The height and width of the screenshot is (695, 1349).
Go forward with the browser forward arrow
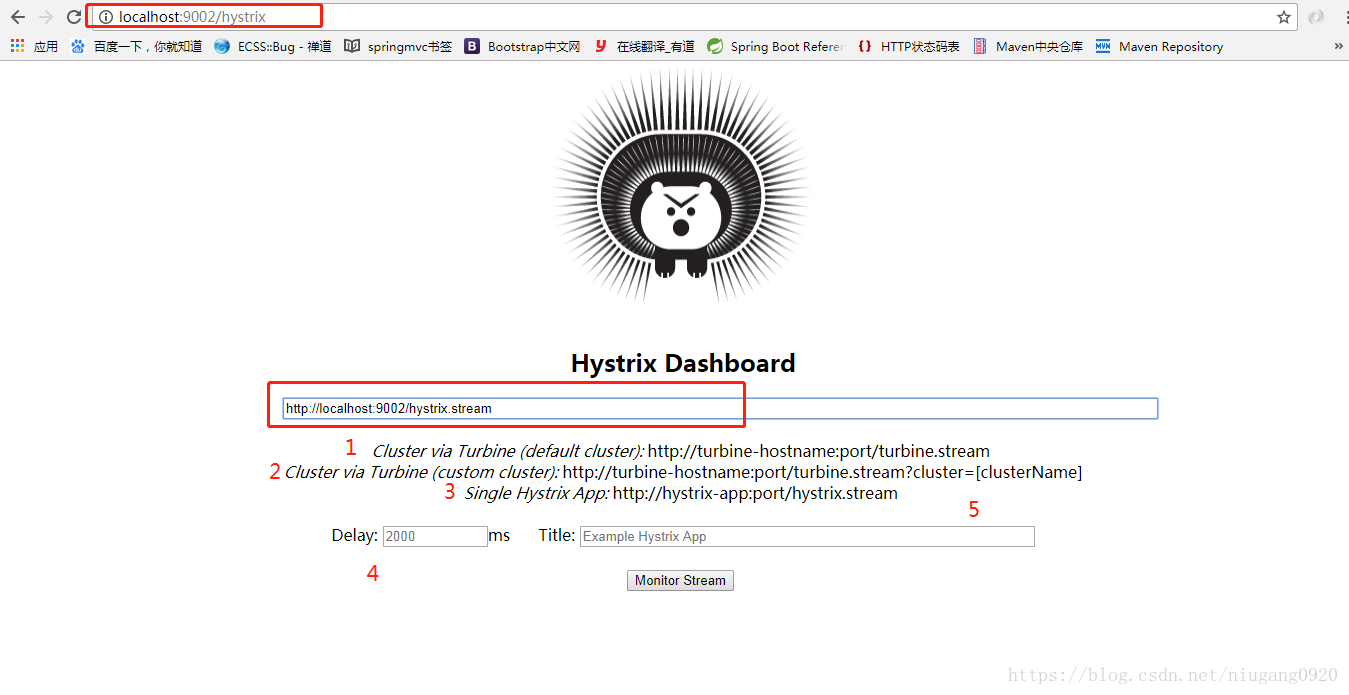coord(46,17)
